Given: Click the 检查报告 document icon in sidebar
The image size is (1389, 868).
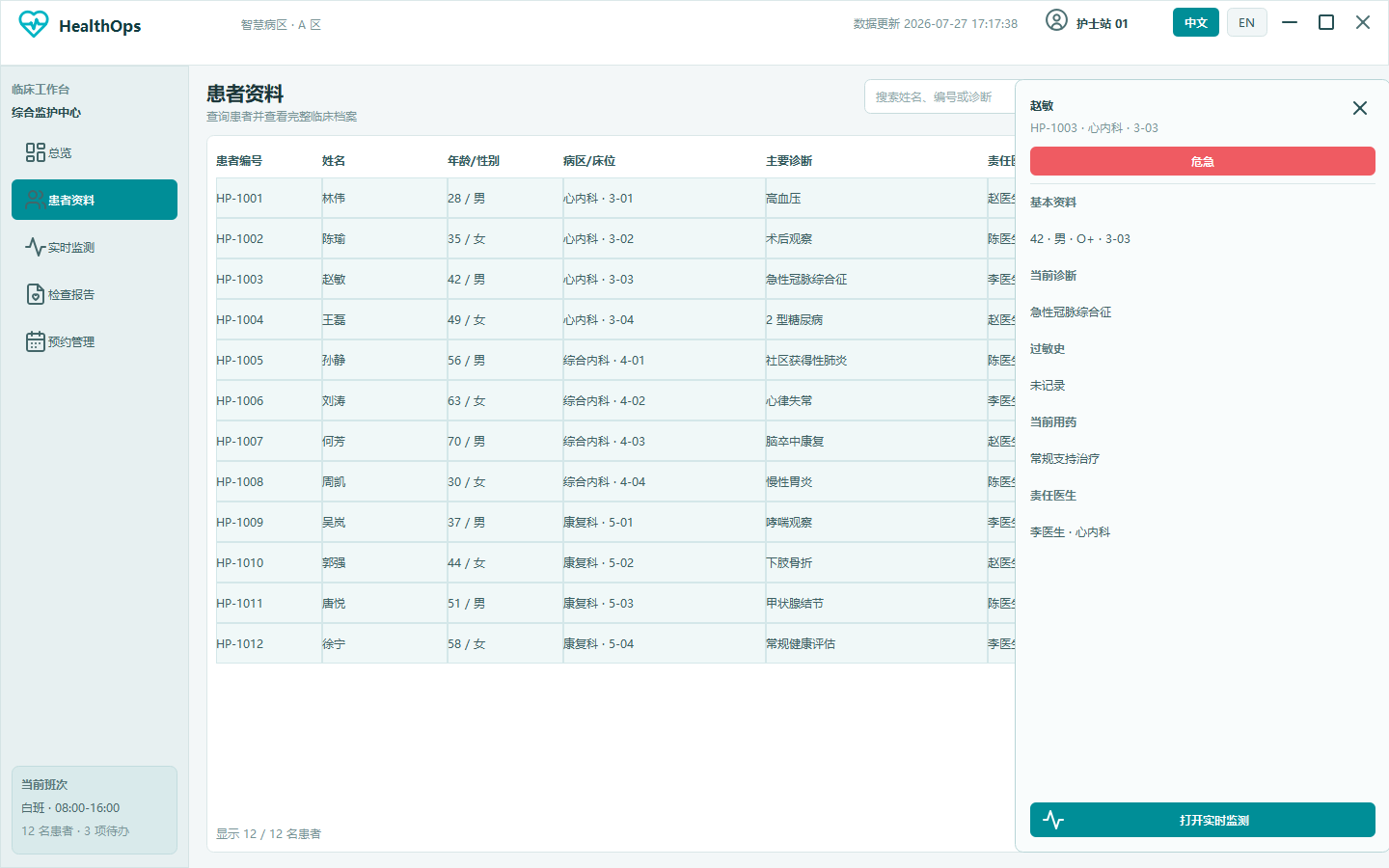Looking at the screenshot, I should (36, 294).
